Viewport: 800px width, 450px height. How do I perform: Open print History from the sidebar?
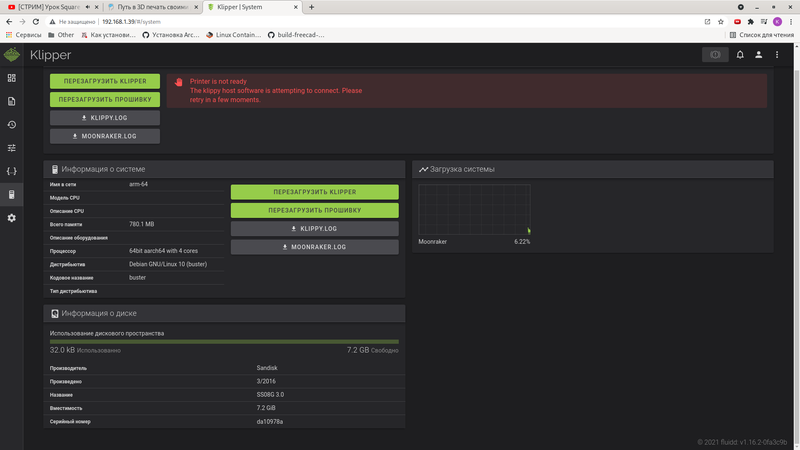coord(12,125)
